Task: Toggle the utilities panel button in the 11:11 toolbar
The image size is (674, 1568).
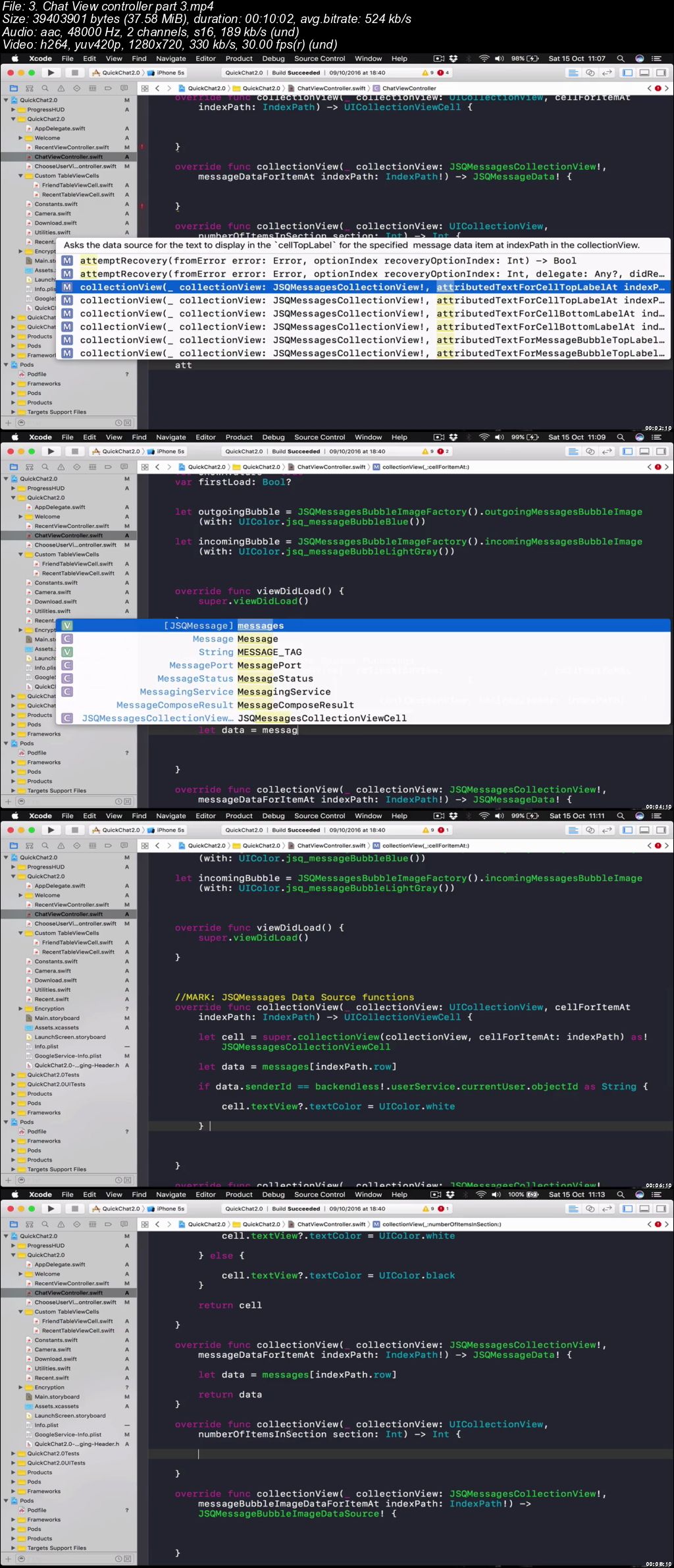Action: pyautogui.click(x=661, y=830)
